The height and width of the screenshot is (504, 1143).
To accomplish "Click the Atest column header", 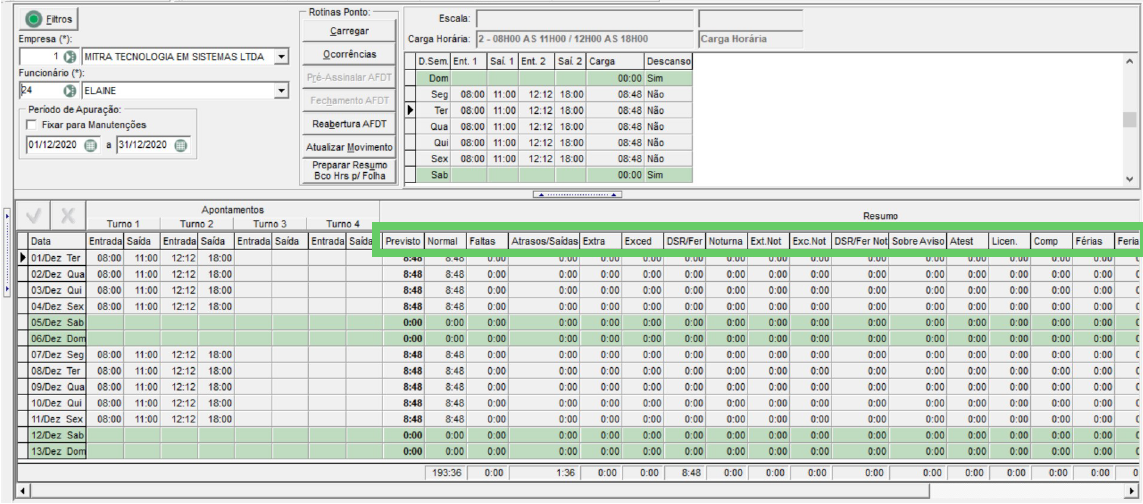I will click(969, 241).
